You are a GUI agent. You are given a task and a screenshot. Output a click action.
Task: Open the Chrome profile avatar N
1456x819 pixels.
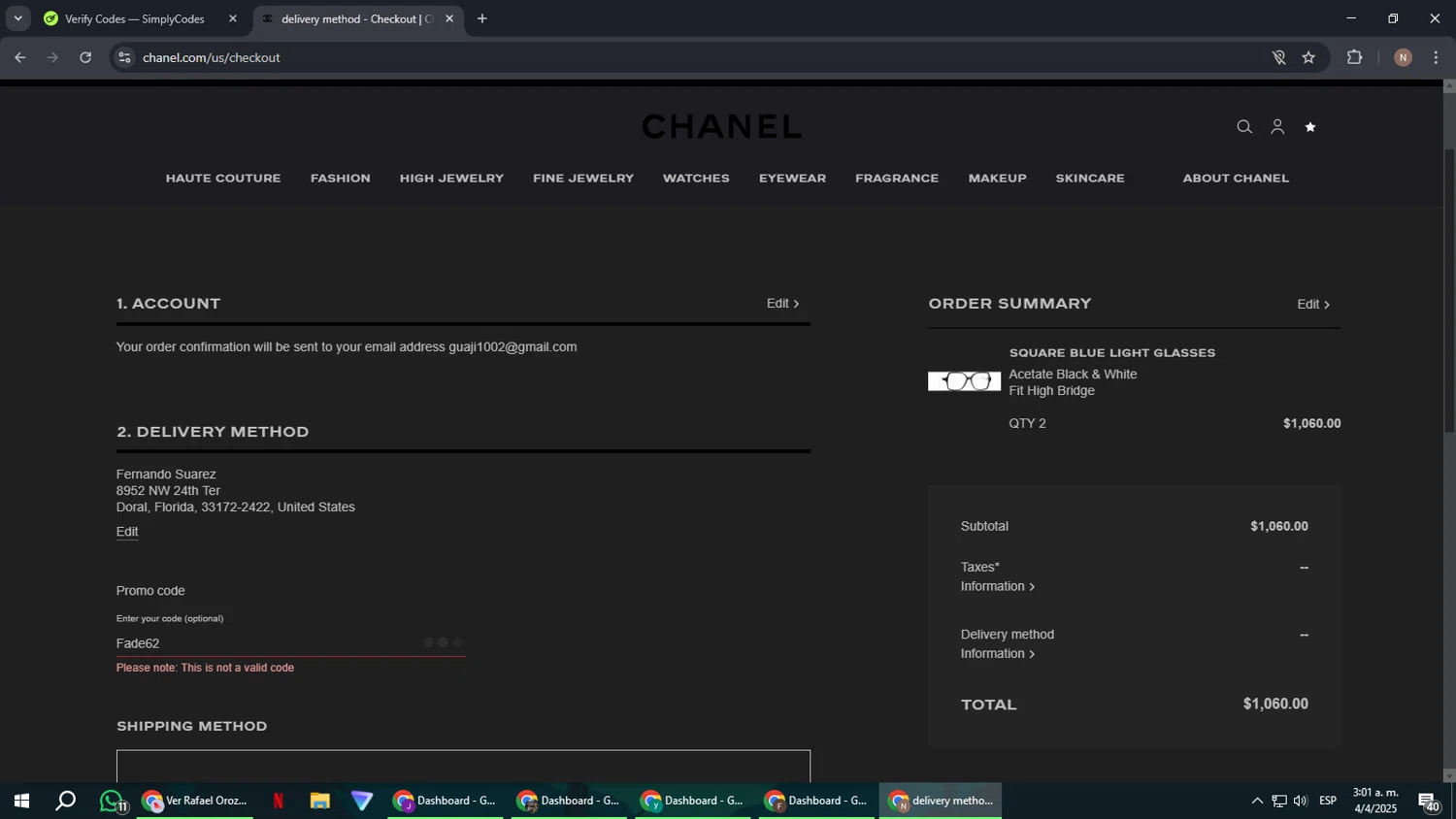coord(1403,57)
